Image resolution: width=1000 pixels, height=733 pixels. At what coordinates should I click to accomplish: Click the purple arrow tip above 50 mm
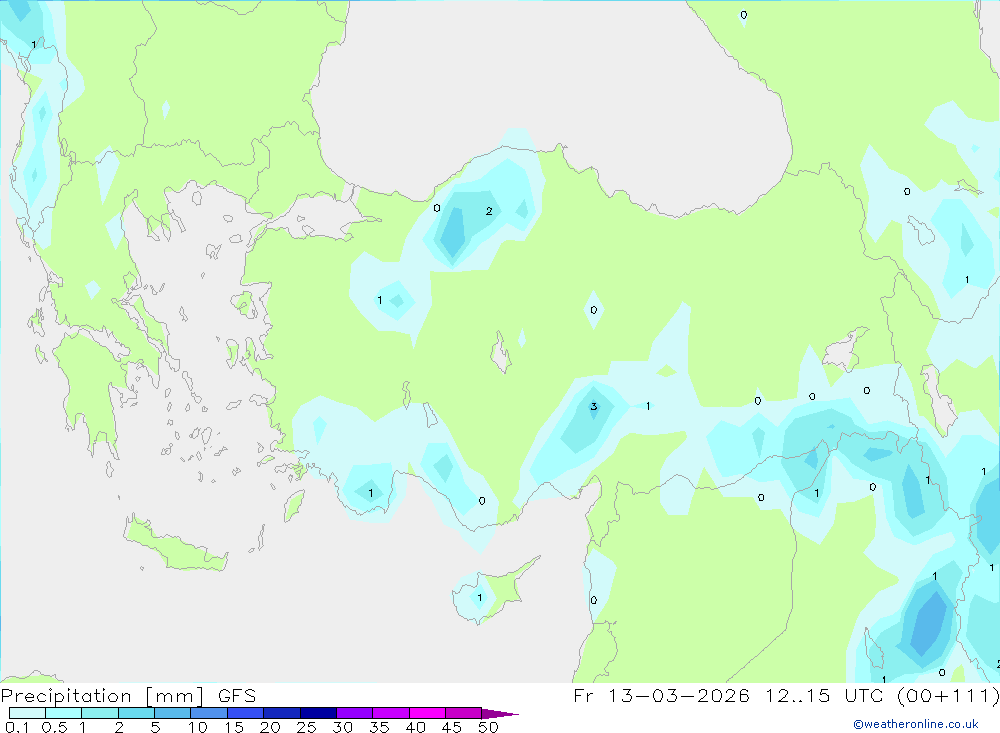(500, 713)
